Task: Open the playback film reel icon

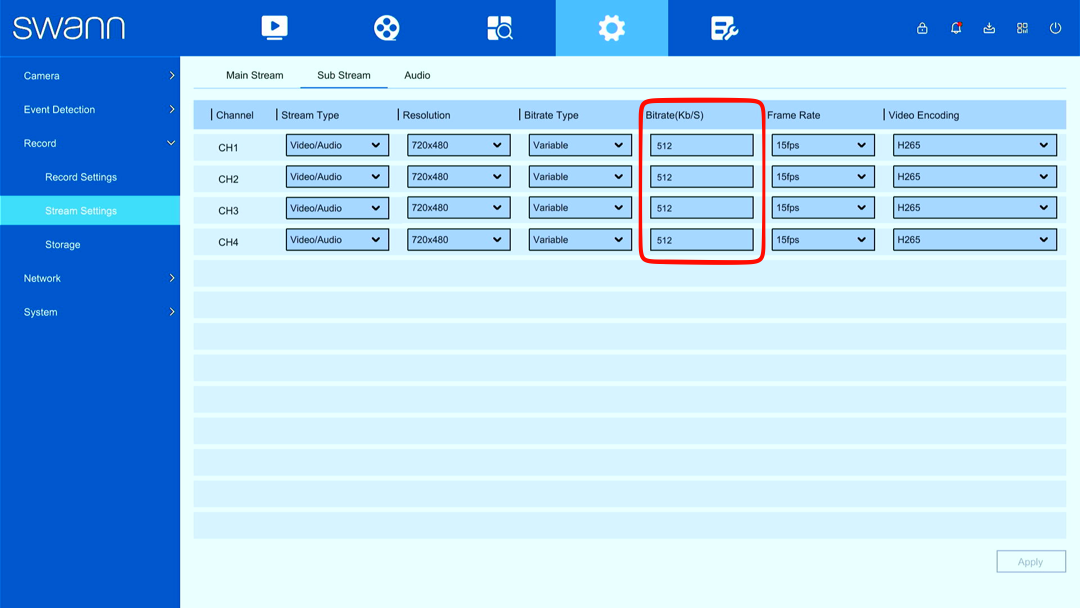Action: click(x=386, y=28)
